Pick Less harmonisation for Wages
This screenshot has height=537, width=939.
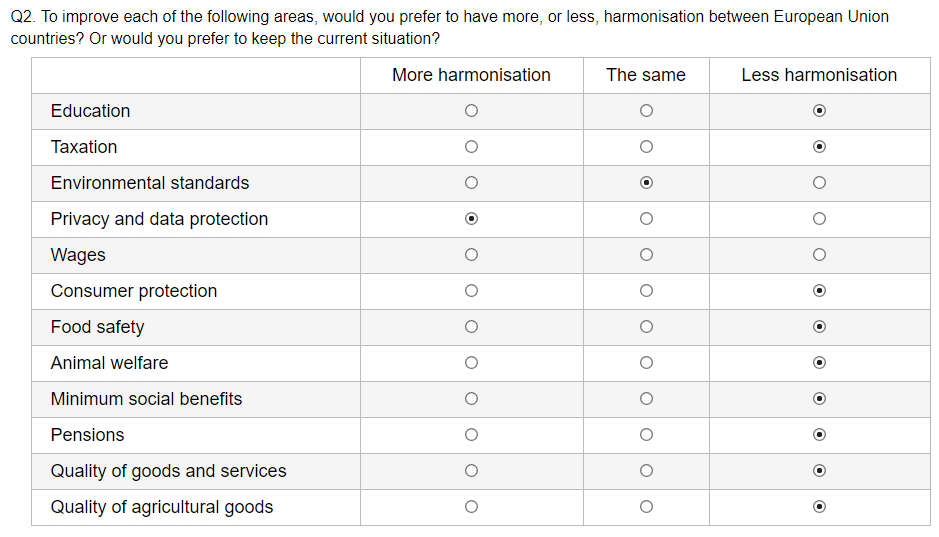tap(819, 255)
